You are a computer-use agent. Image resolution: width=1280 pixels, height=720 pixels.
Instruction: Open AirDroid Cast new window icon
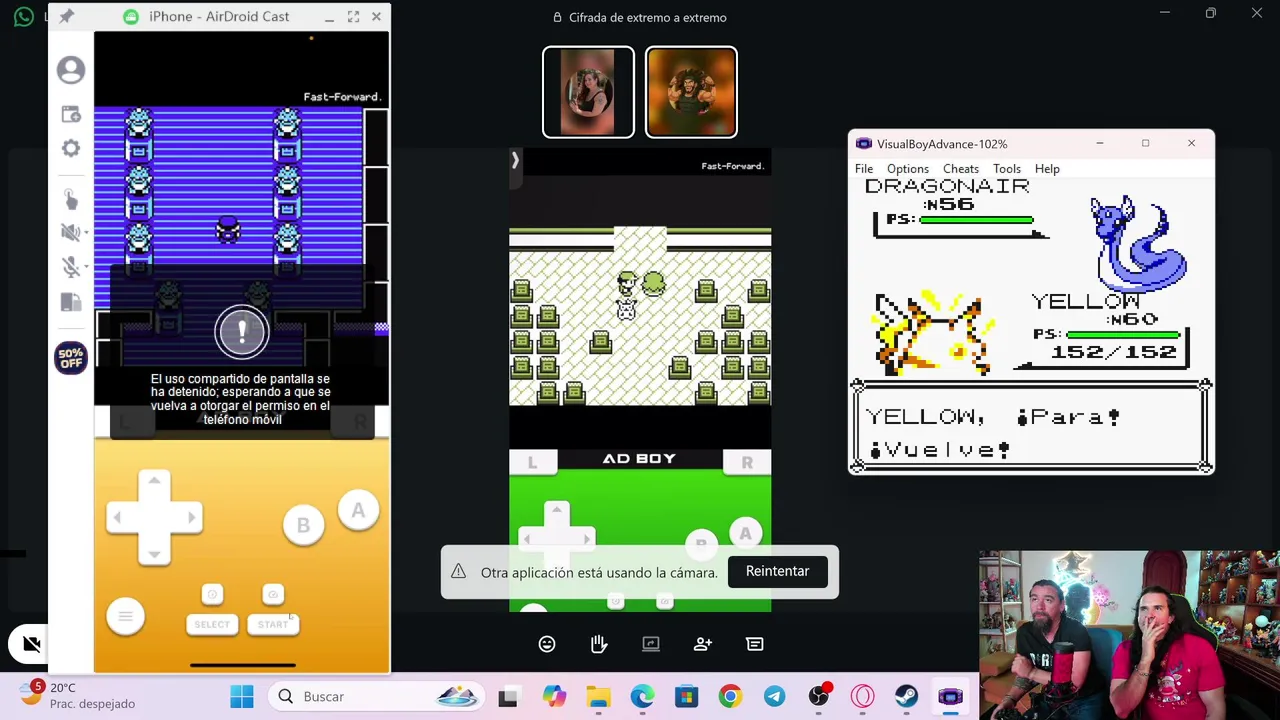[x=71, y=115]
